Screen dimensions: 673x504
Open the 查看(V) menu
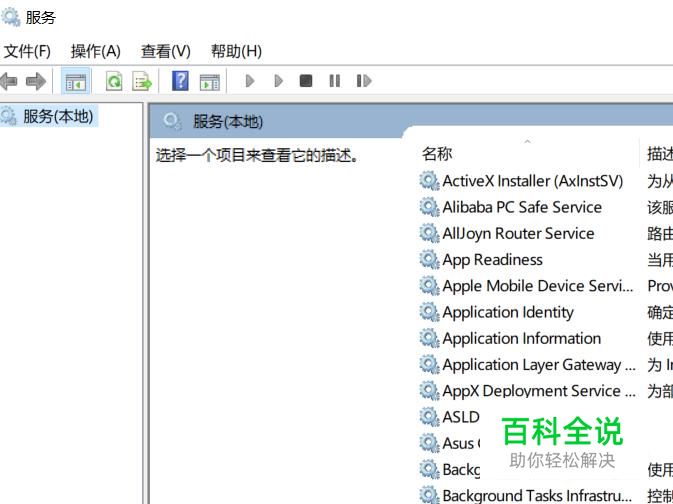pos(165,52)
